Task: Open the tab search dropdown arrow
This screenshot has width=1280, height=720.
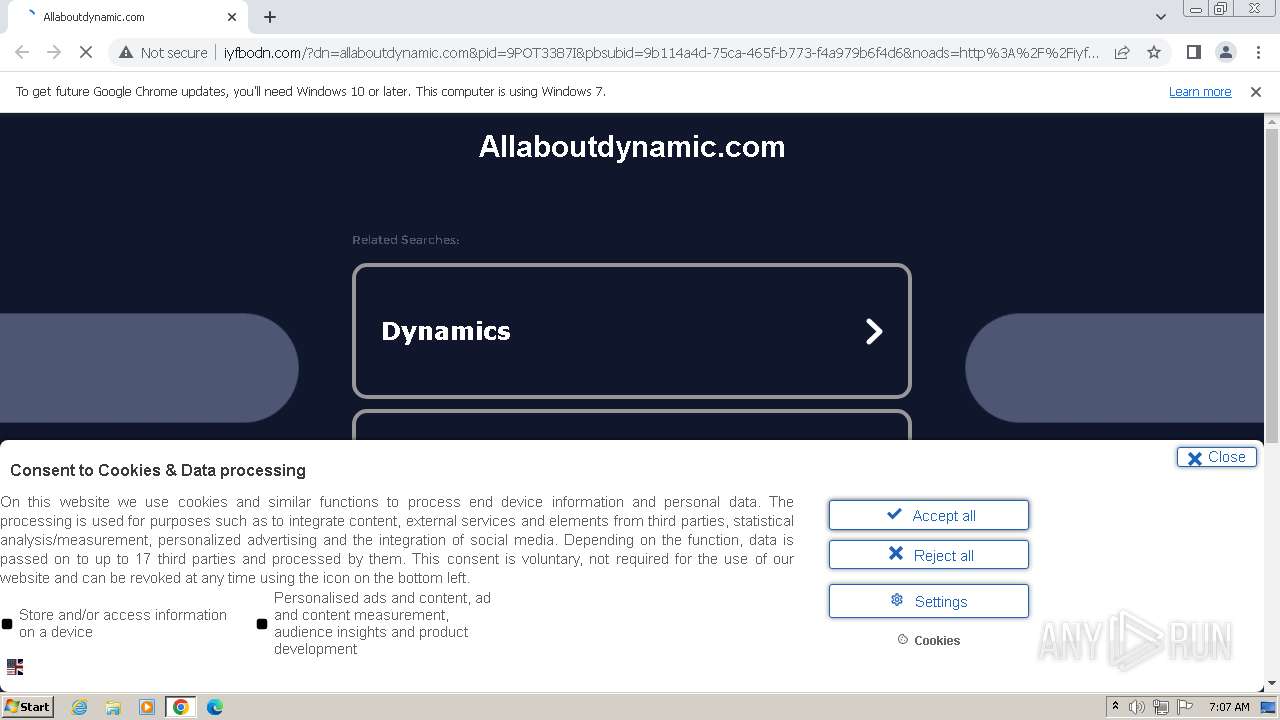Action: point(1160,17)
